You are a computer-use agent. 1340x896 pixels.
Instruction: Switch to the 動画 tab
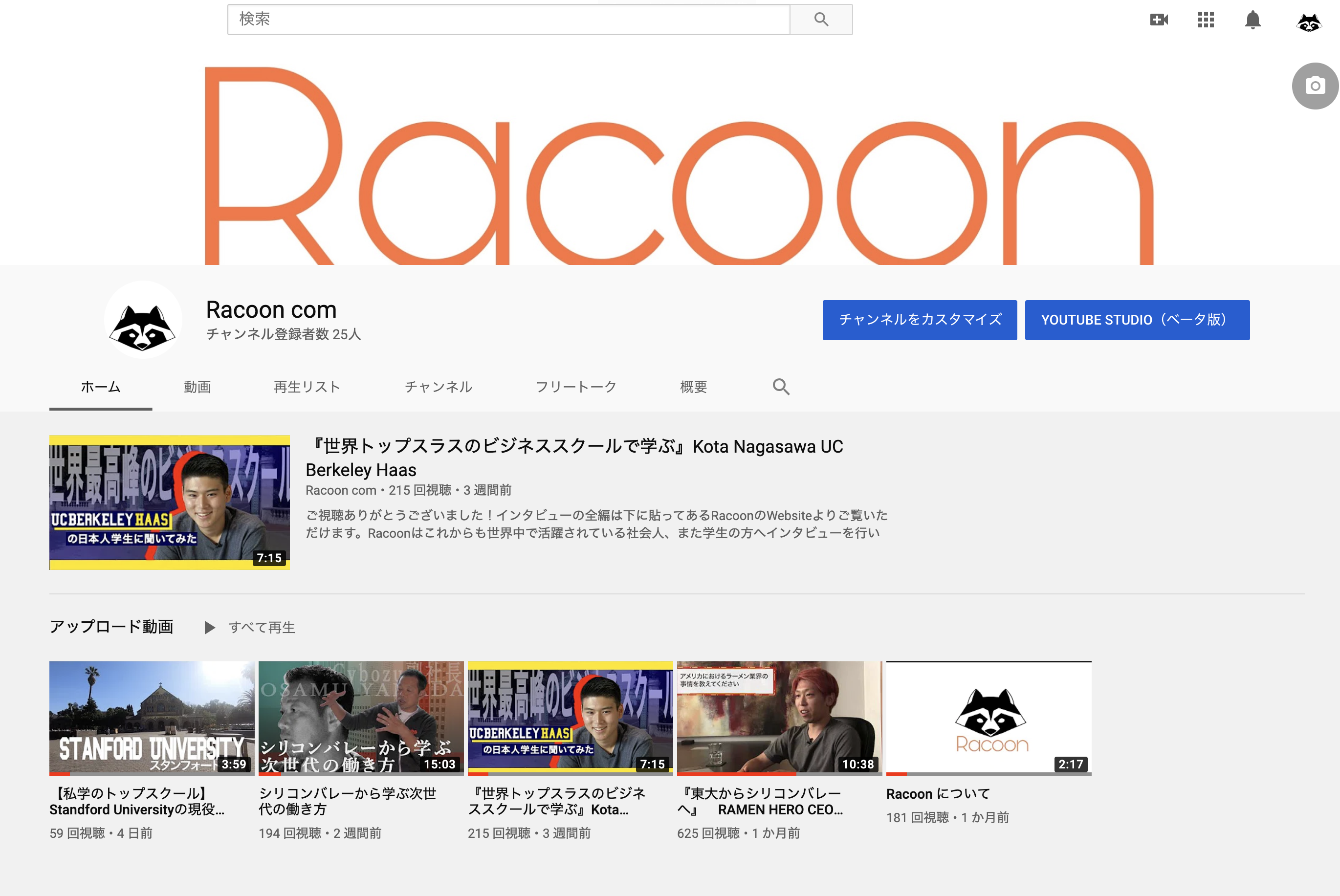(197, 387)
